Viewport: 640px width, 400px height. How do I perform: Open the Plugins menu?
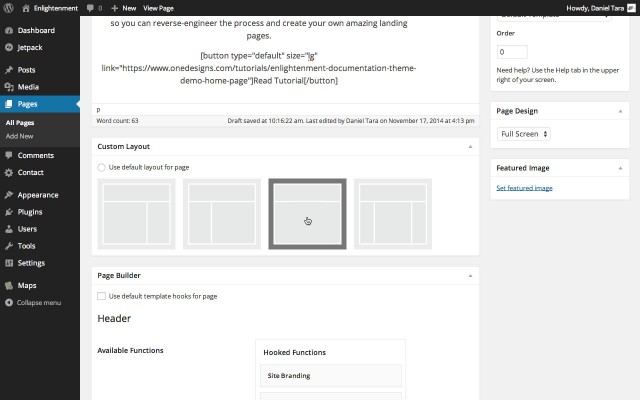click(30, 212)
